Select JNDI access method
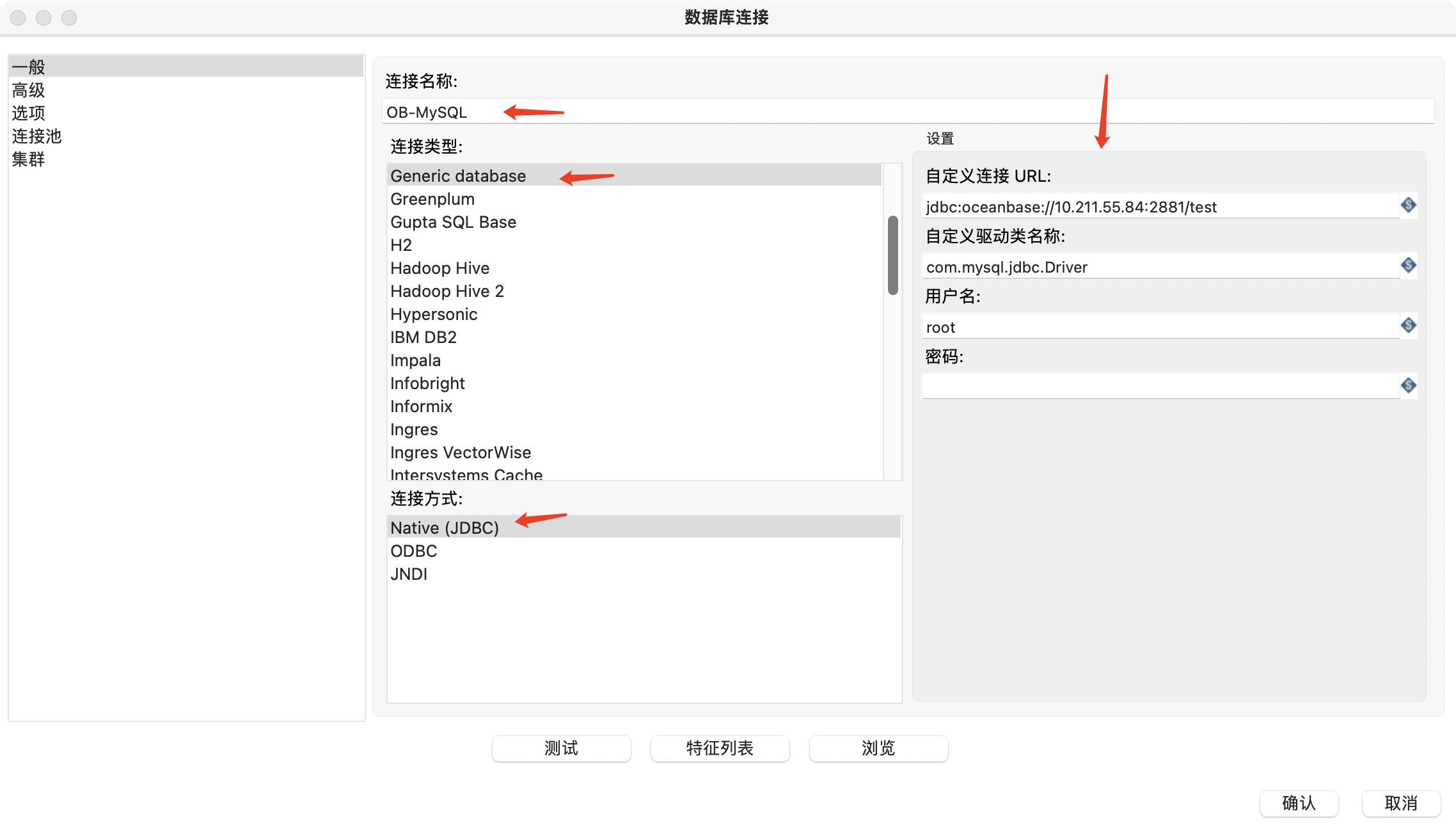The image size is (1456, 832). tap(409, 574)
